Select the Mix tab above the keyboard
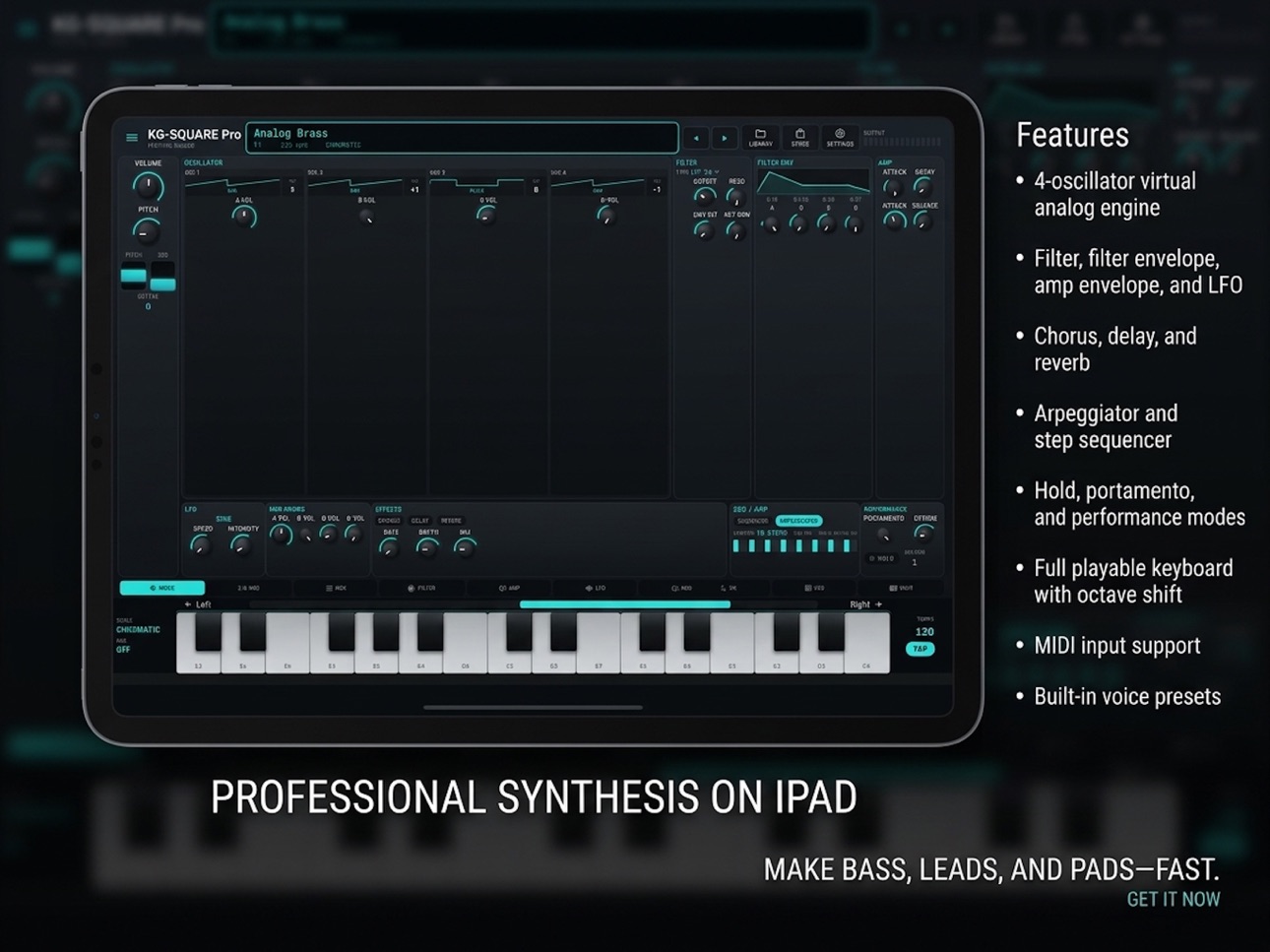Viewport: 1270px width, 952px height. [x=337, y=588]
